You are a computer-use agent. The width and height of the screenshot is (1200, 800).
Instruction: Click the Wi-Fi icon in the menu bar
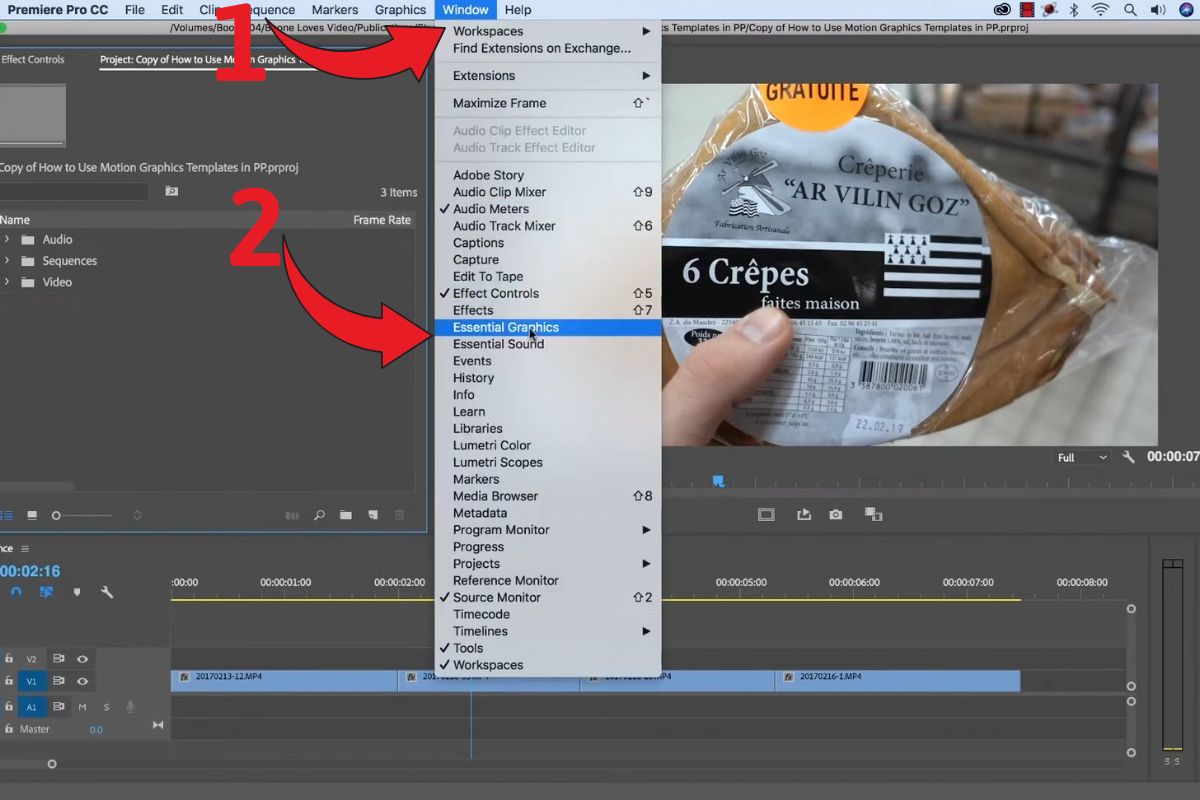(x=1101, y=10)
